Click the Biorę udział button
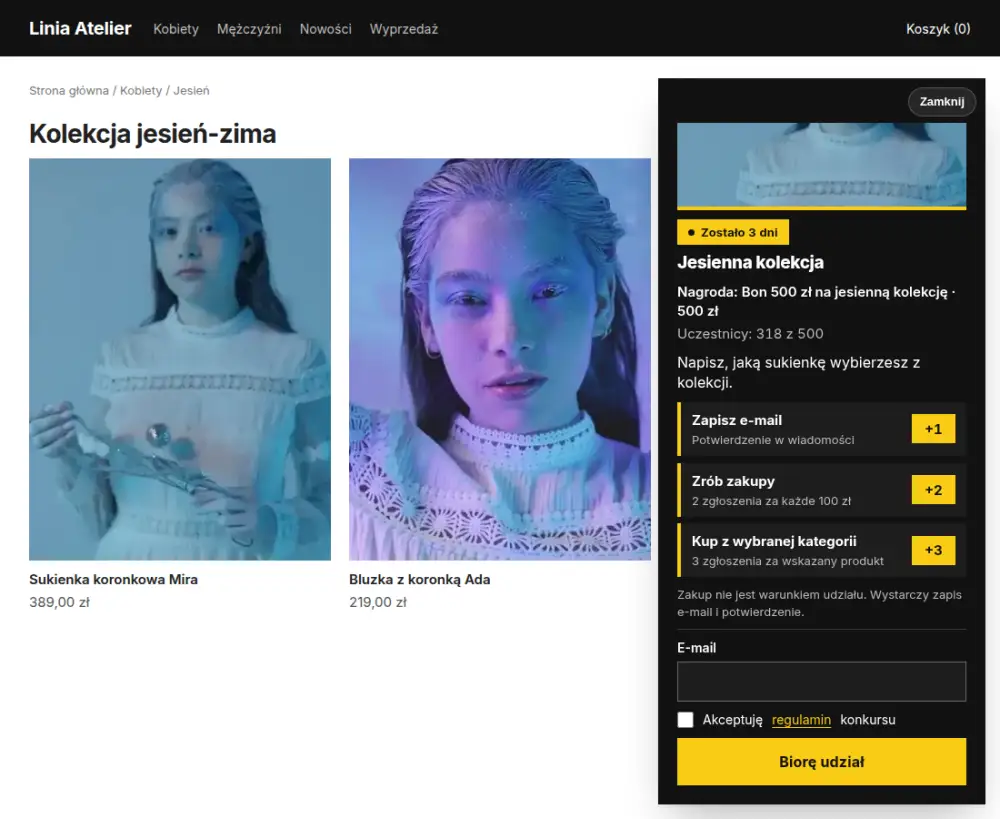1000x819 pixels. [x=821, y=762]
